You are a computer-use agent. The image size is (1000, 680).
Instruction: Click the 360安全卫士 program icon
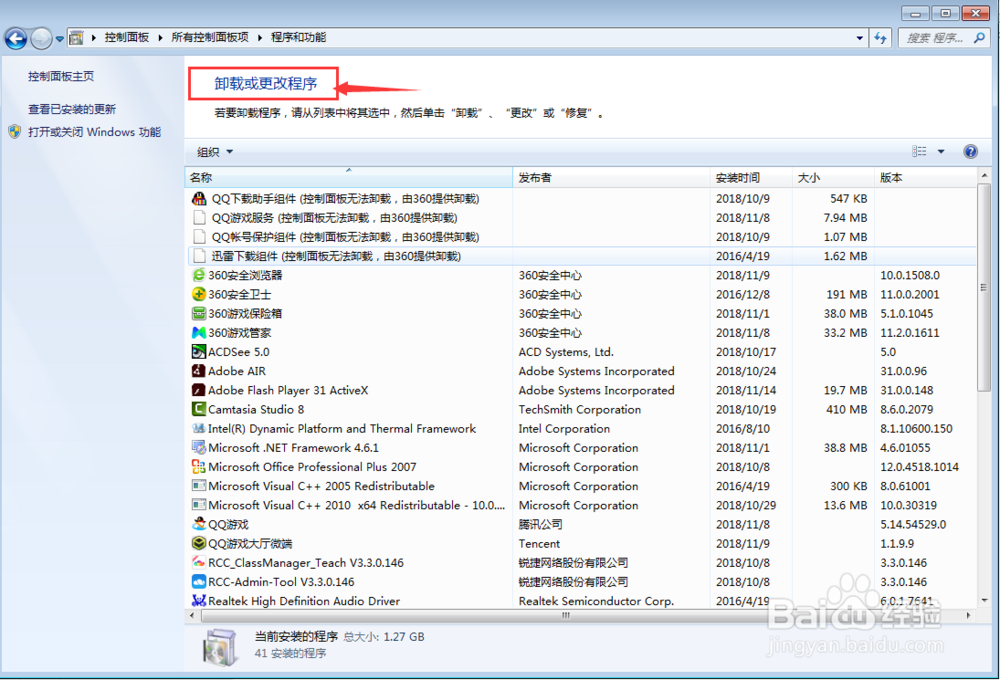pyautogui.click(x=199, y=294)
